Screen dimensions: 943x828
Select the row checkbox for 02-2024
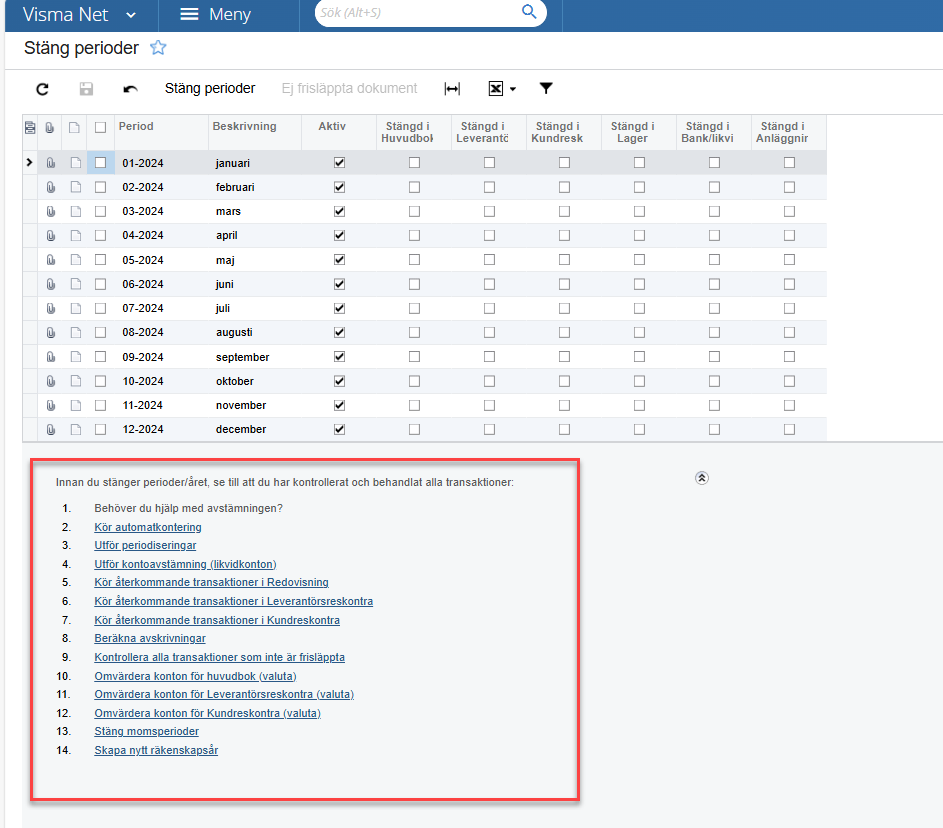(x=100, y=187)
